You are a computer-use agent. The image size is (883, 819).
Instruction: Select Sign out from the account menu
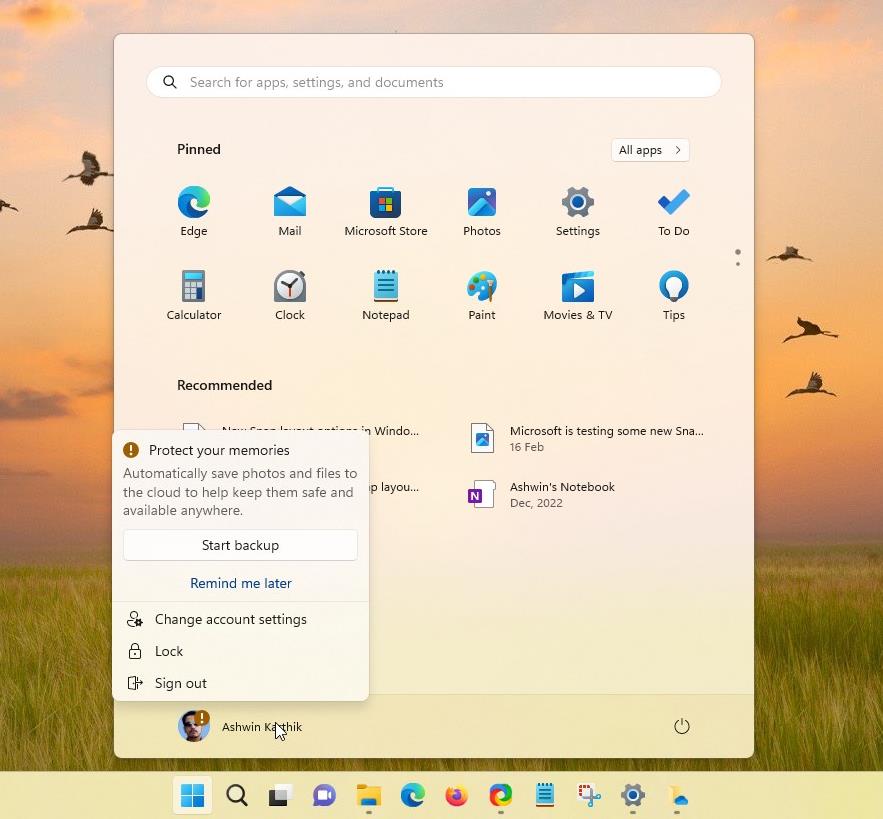(240, 683)
